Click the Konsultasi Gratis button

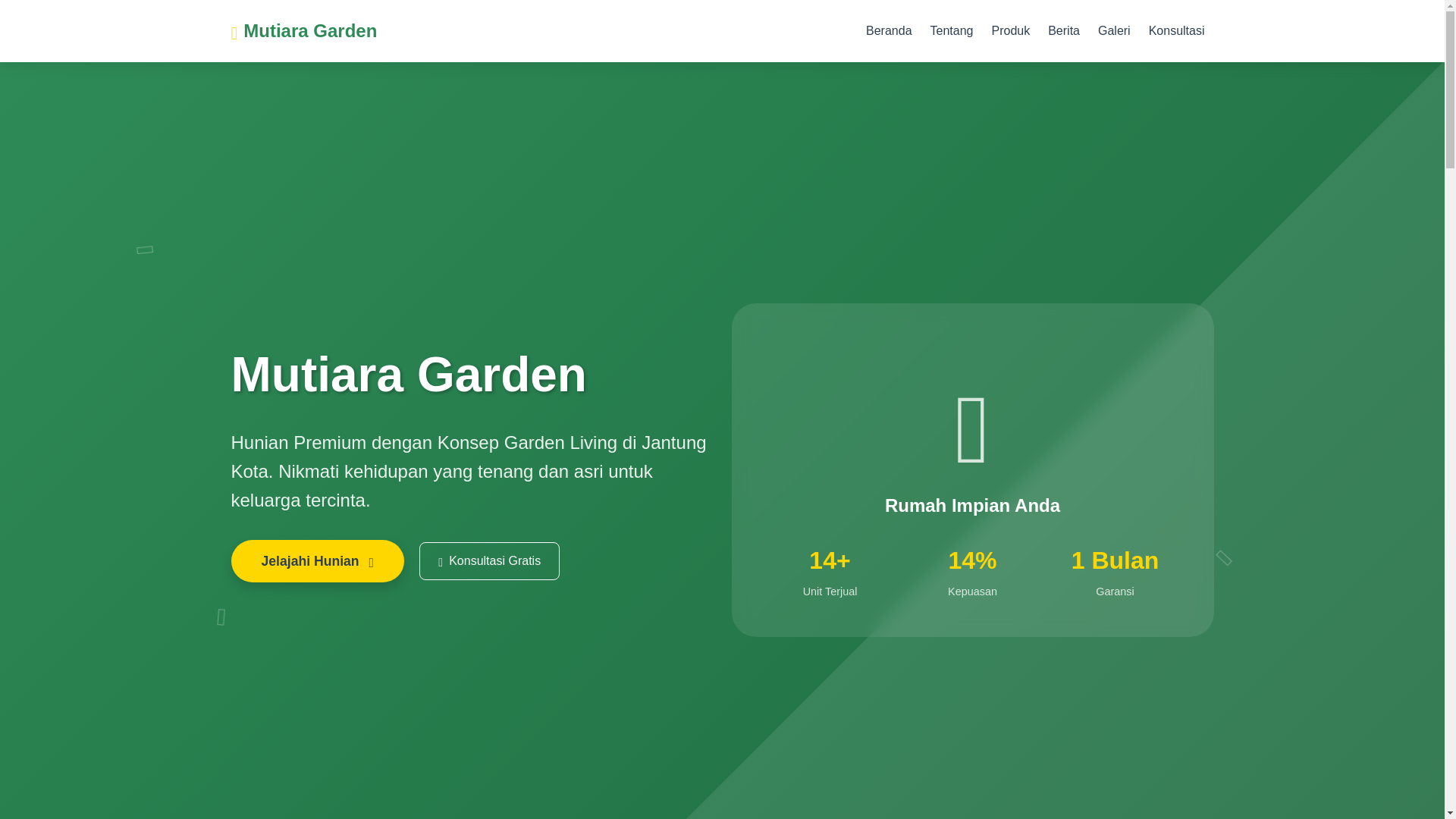[x=489, y=561]
